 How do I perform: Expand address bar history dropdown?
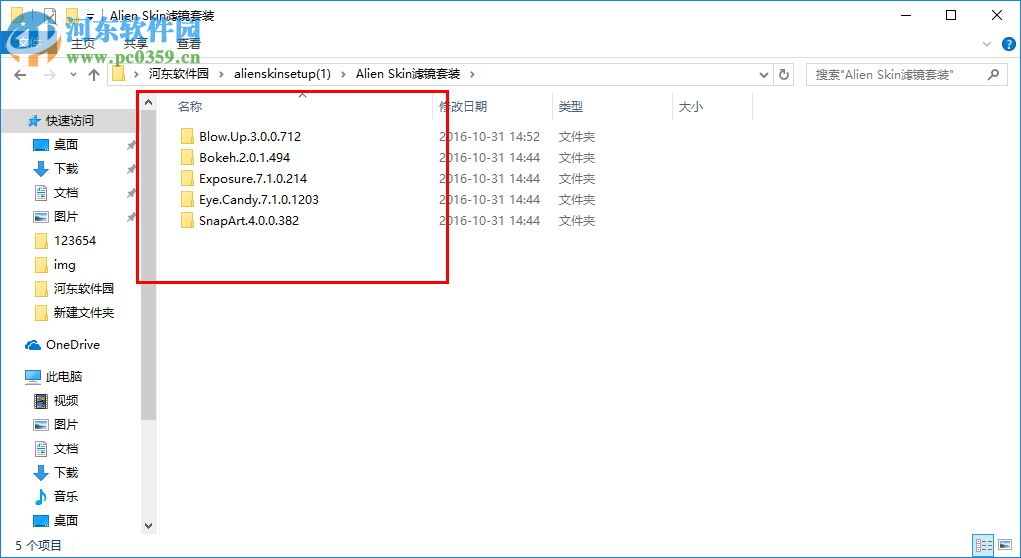[764, 74]
